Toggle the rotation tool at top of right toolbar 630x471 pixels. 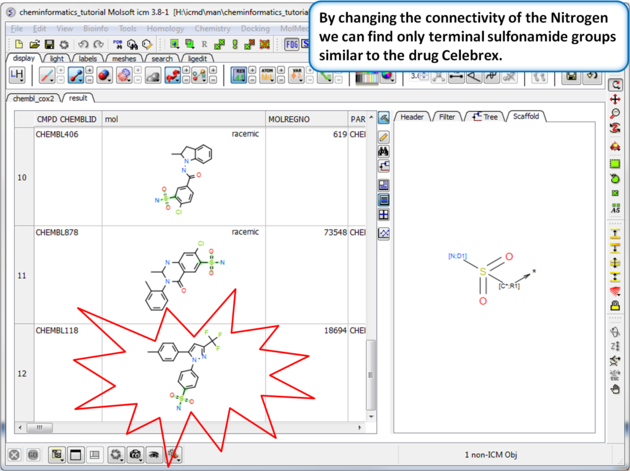[616, 86]
